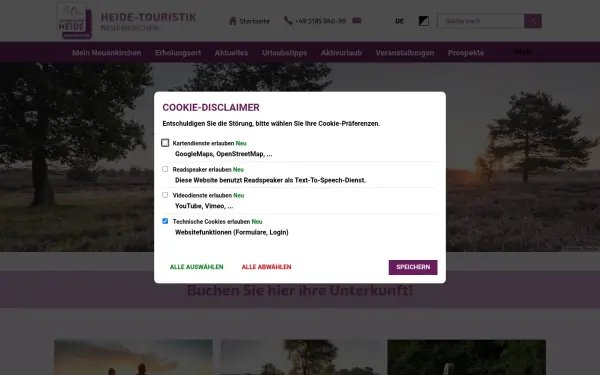Toggle the high-contrast mode icon

click(x=424, y=21)
